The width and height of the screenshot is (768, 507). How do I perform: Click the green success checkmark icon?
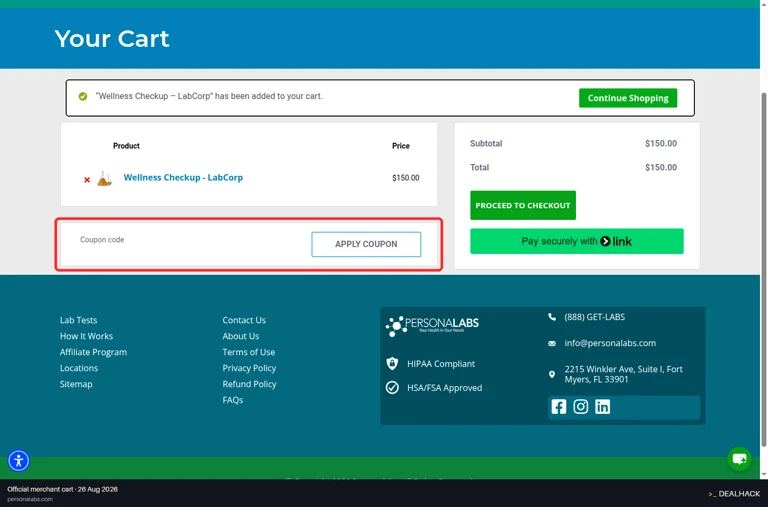pyautogui.click(x=83, y=97)
